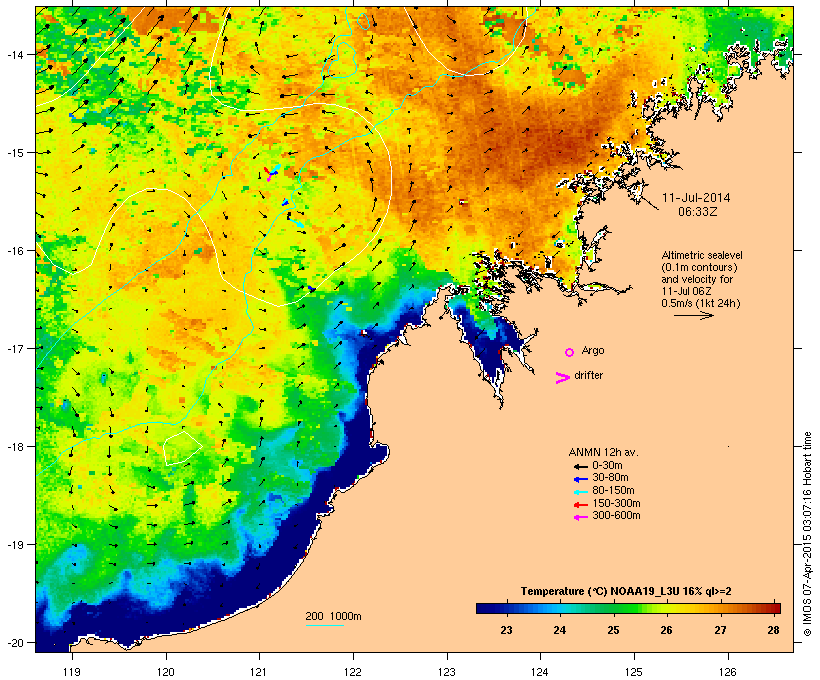The image size is (820, 680).
Task: Click the colorbar tick label '28'
Action: [774, 630]
